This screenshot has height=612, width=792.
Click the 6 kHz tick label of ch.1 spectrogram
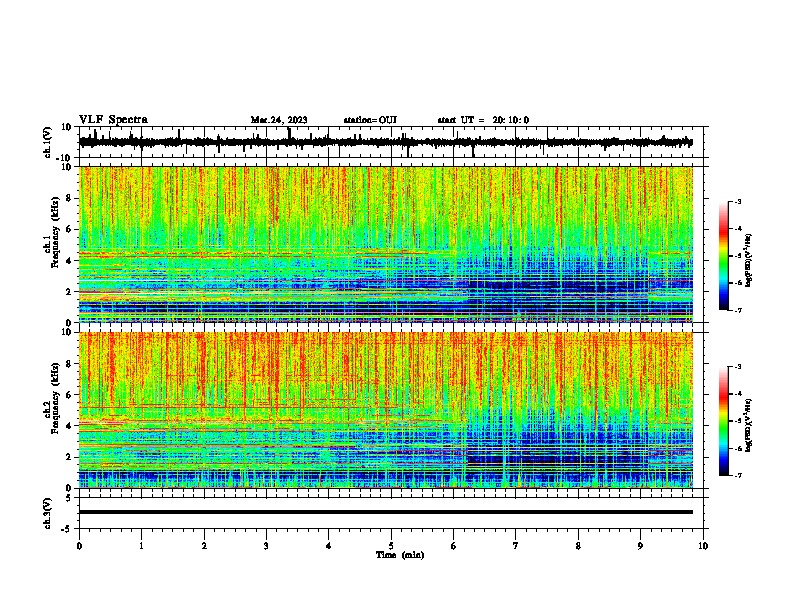click(x=69, y=229)
